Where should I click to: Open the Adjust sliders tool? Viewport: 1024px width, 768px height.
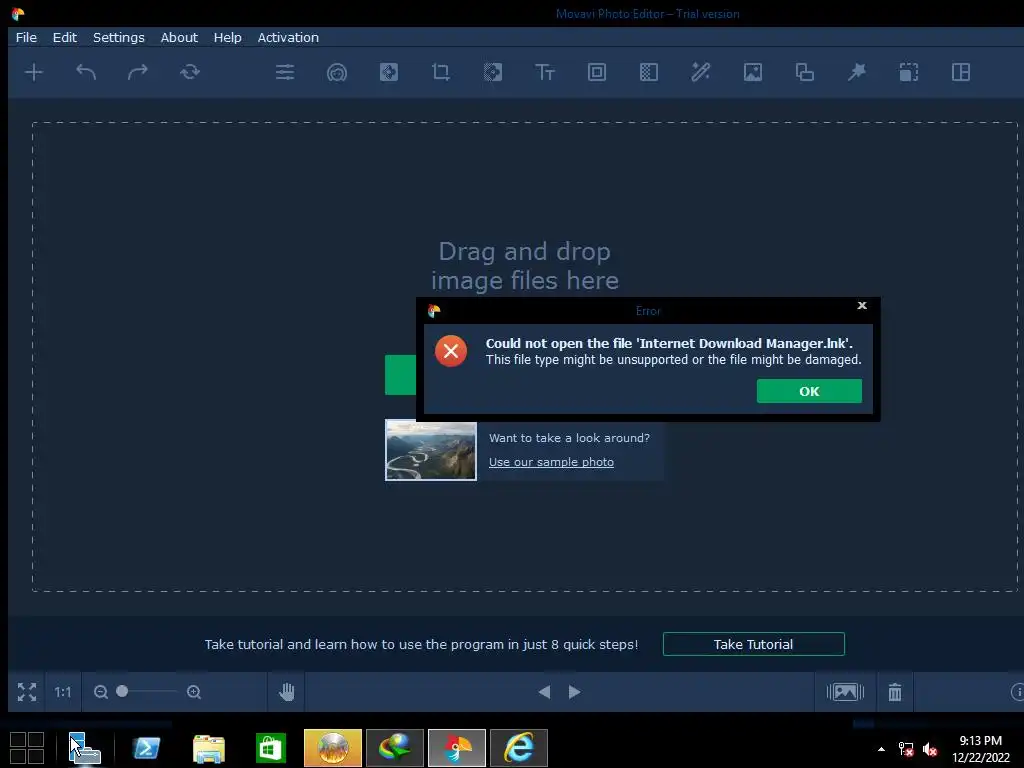click(x=285, y=72)
